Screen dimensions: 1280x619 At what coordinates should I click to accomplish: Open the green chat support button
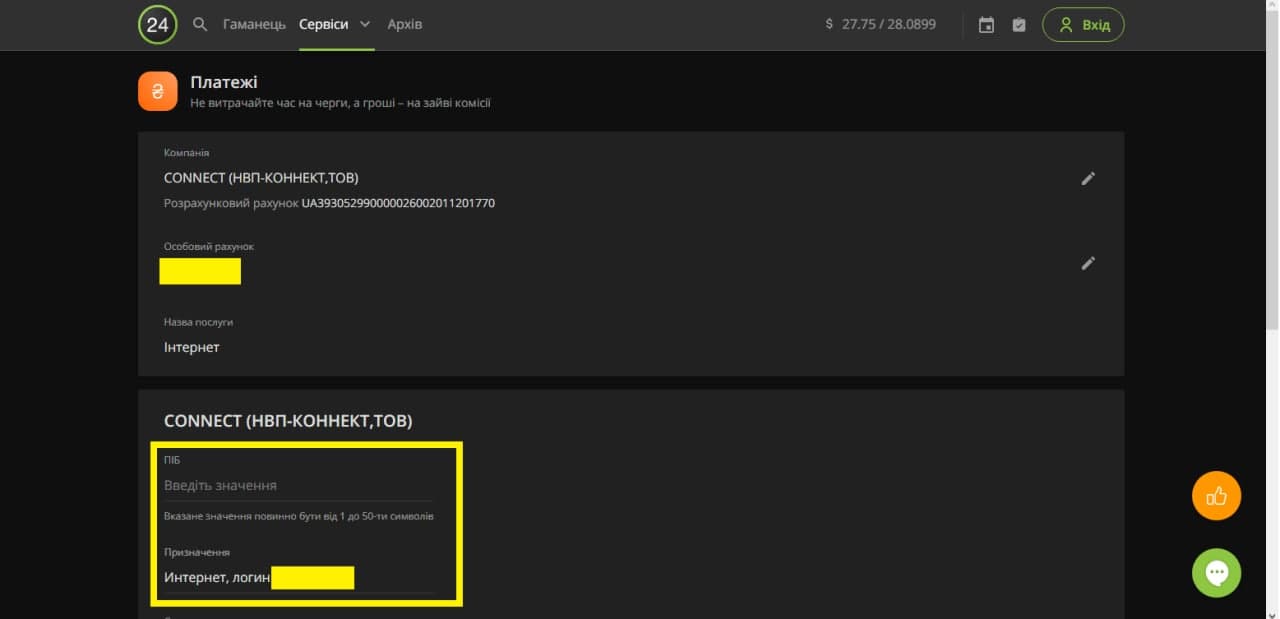1216,573
